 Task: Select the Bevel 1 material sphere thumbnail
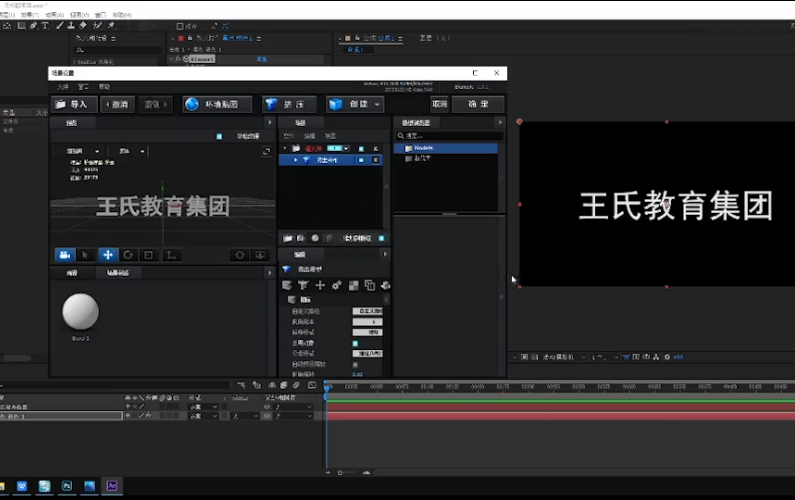tap(80, 311)
